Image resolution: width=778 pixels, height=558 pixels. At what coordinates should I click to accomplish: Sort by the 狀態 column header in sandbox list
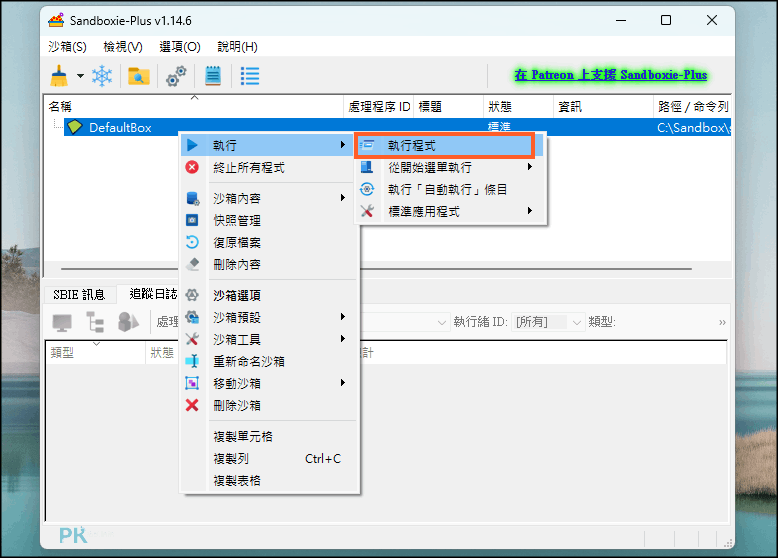[518, 106]
